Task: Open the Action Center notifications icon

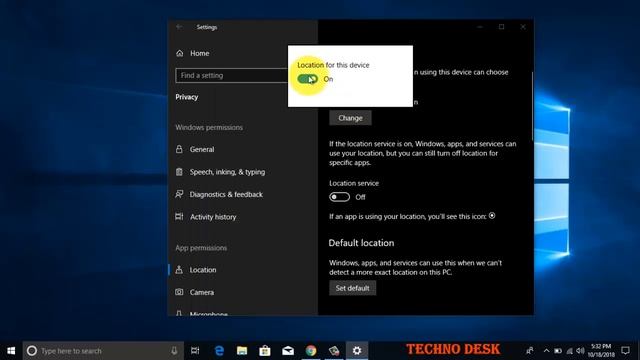Action: [625, 351]
